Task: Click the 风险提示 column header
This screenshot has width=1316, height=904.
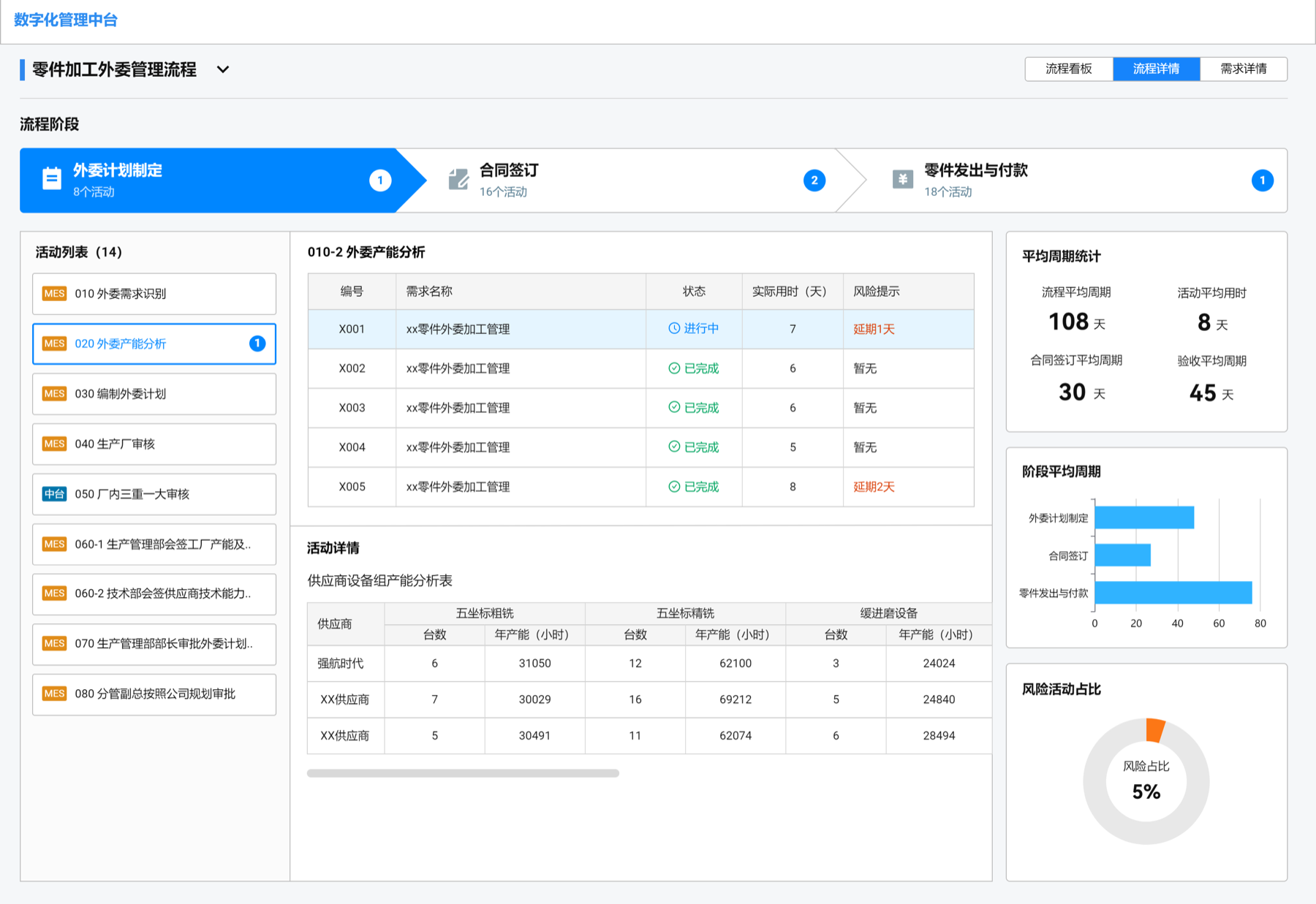Action: pyautogui.click(x=908, y=292)
